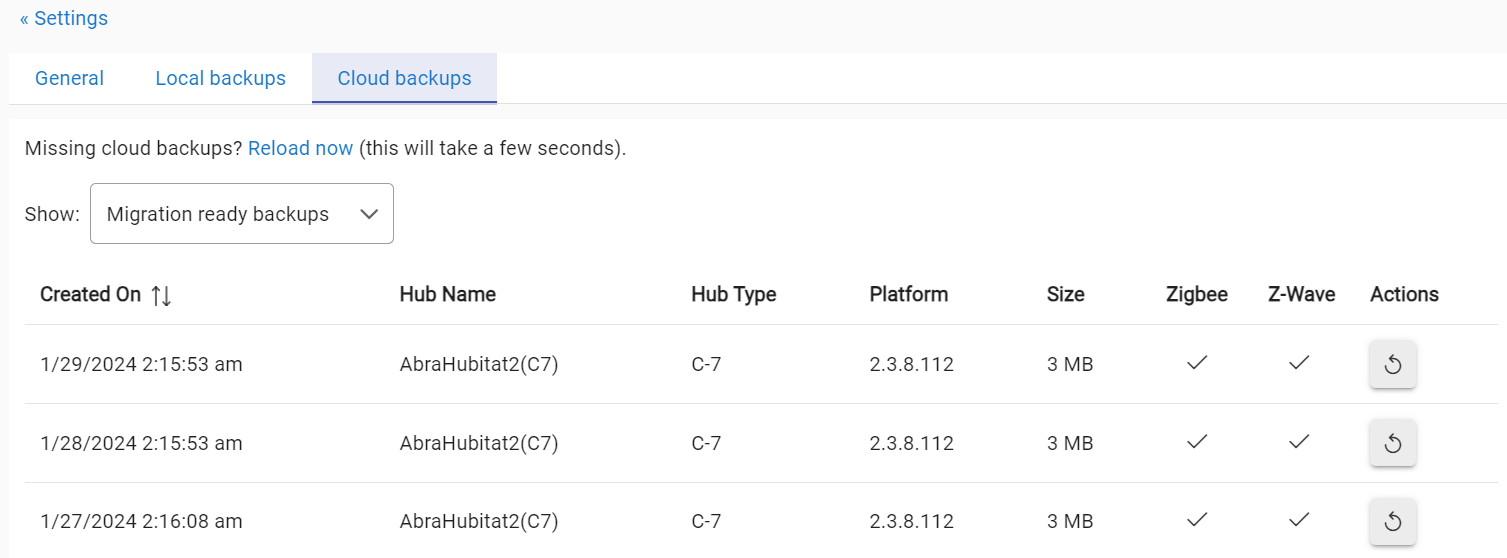
Task: Click Z-Wave checkmark for 1/27/2024 backup
Action: click(1299, 520)
